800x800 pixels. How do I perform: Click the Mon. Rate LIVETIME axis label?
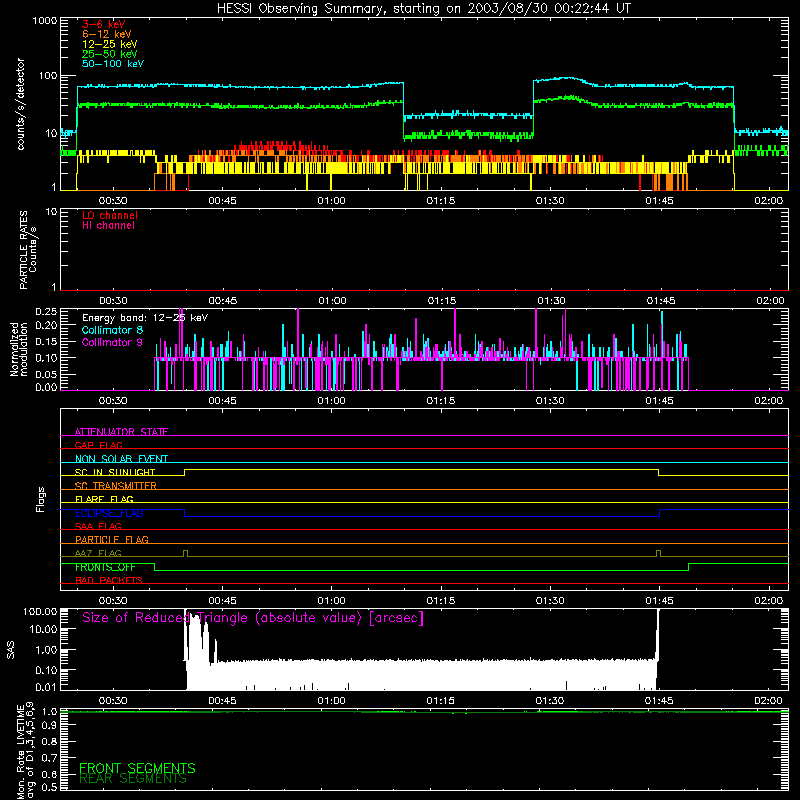pos(26,751)
